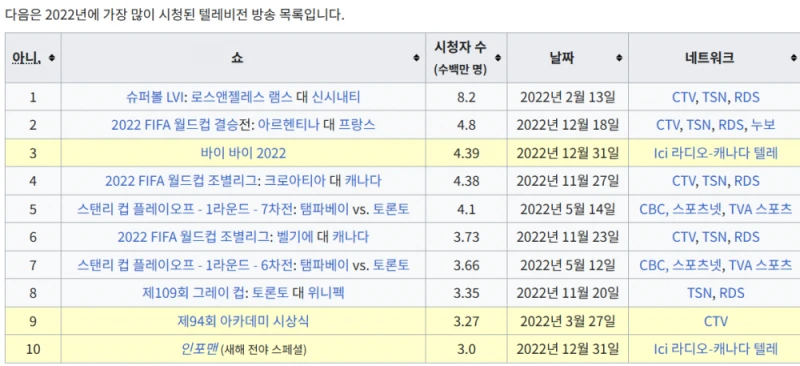Viewport: 800px width, 366px height.
Task: Select the date 2022년 12월 18일
Action: 567,125
